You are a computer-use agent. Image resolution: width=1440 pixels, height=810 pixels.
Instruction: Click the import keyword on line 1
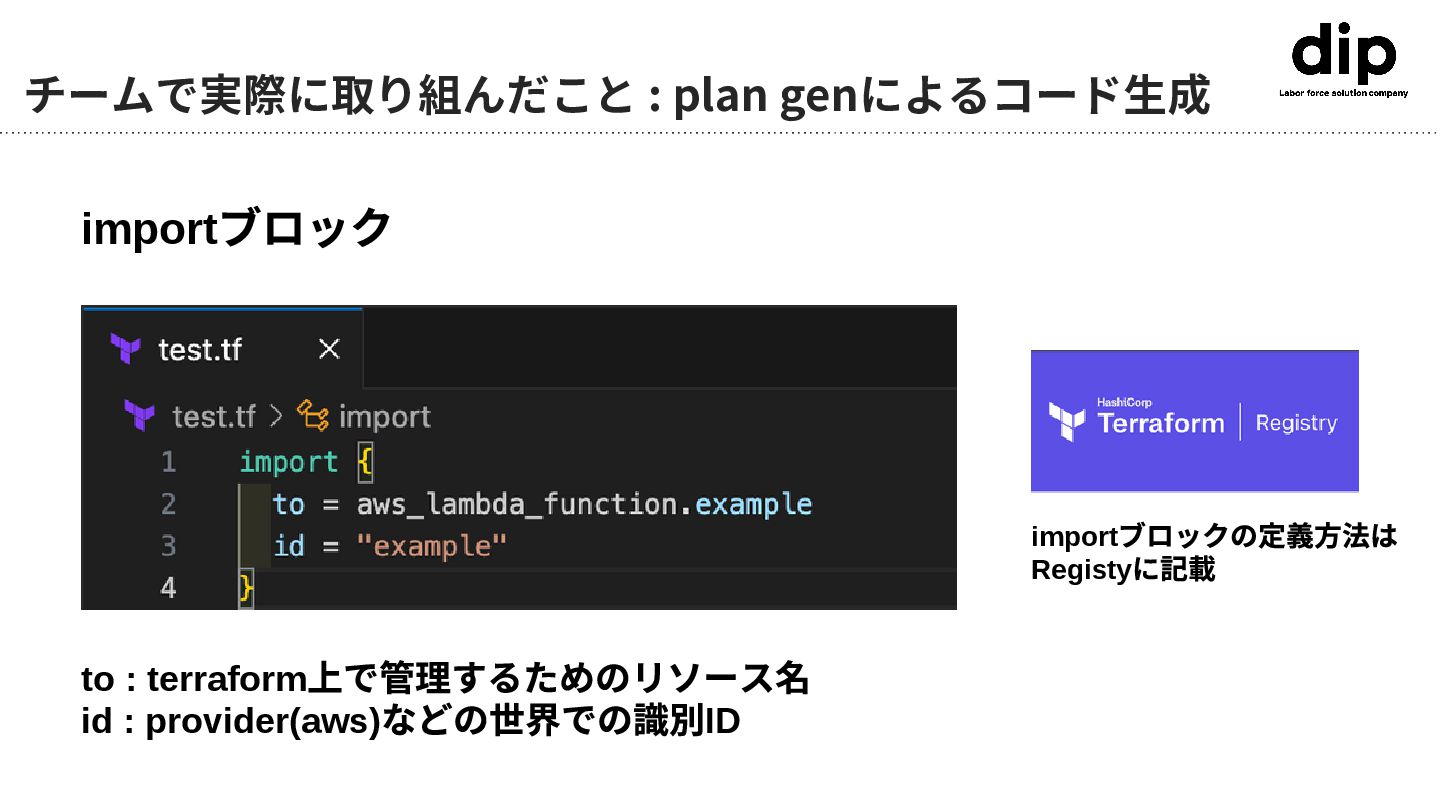(288, 462)
